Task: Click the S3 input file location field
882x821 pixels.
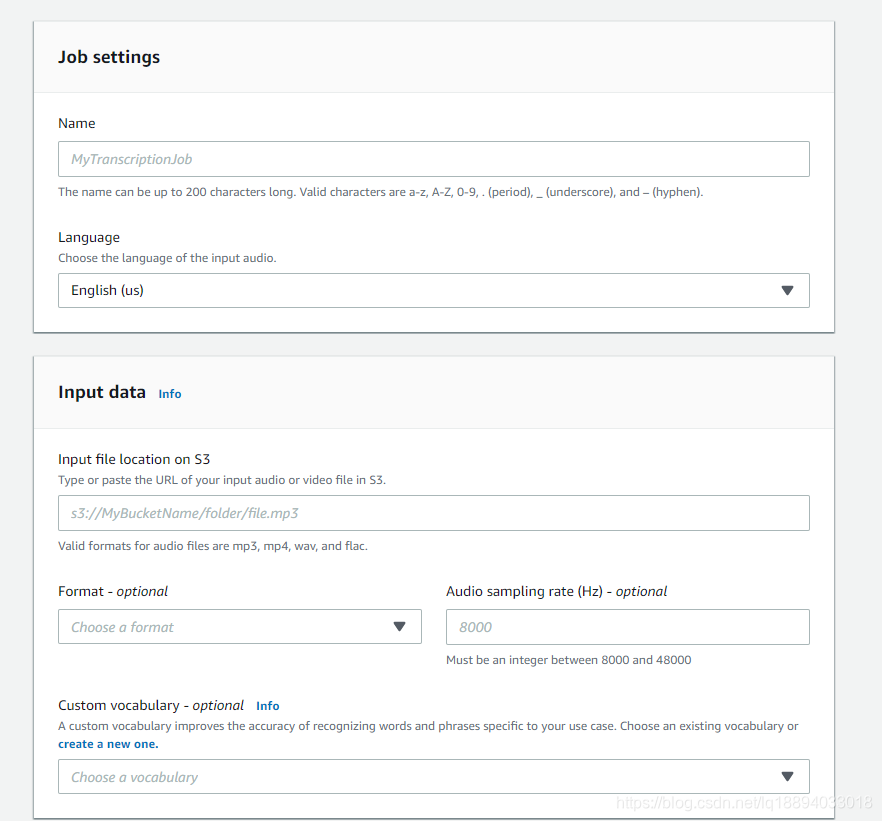Action: (x=433, y=513)
